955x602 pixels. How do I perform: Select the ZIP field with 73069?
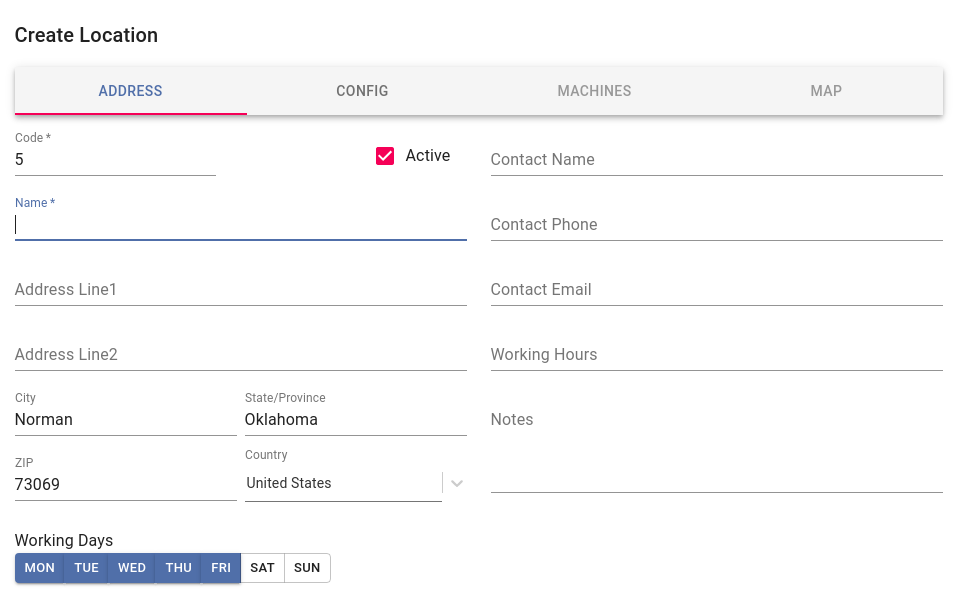125,484
